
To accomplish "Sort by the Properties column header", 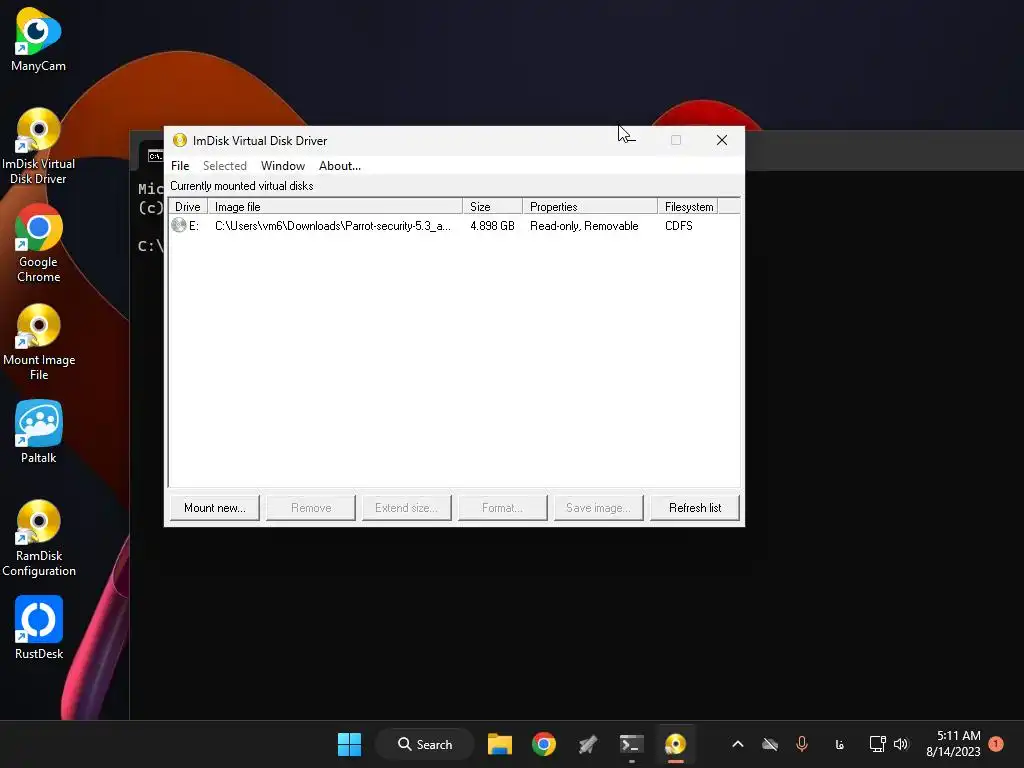I will pos(590,206).
